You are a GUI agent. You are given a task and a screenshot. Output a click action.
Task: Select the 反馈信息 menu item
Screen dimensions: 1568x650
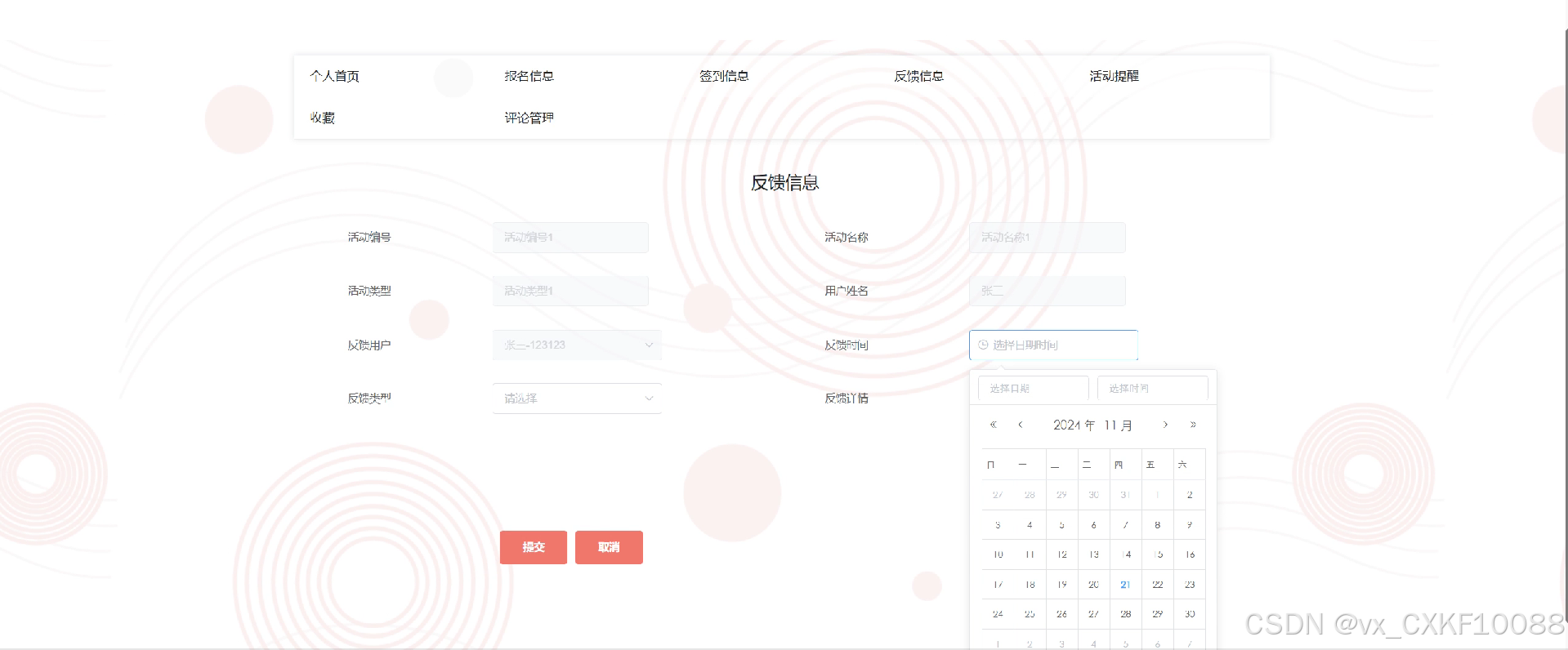(x=918, y=76)
